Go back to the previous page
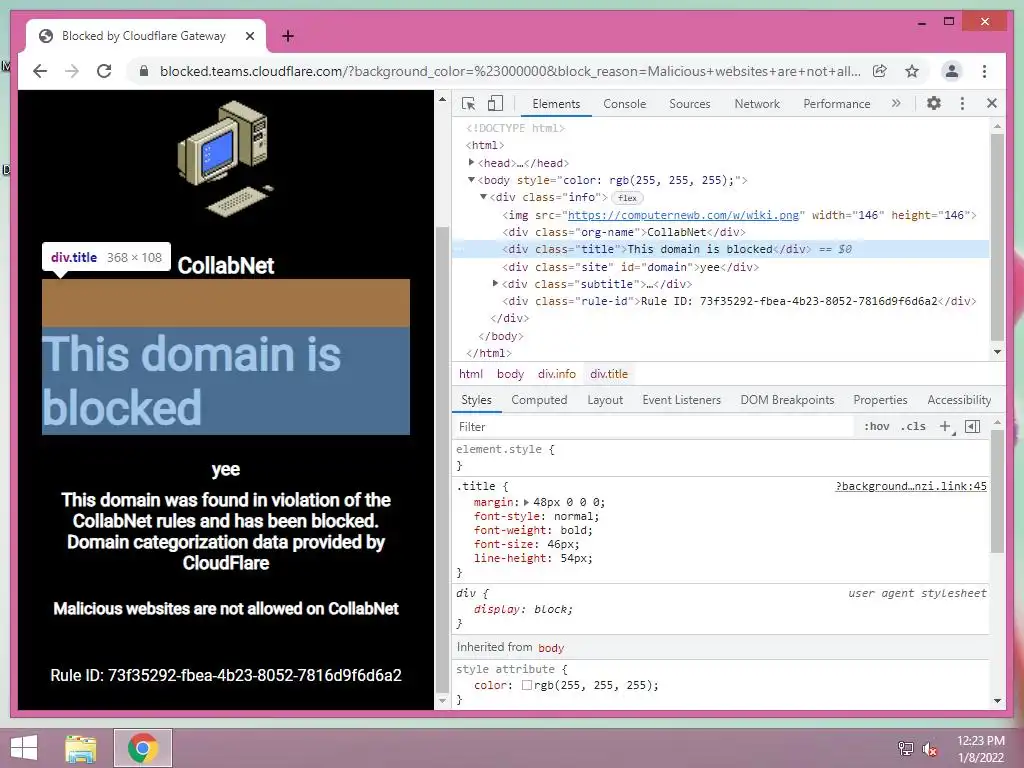This screenshot has height=768, width=1024. click(40, 71)
